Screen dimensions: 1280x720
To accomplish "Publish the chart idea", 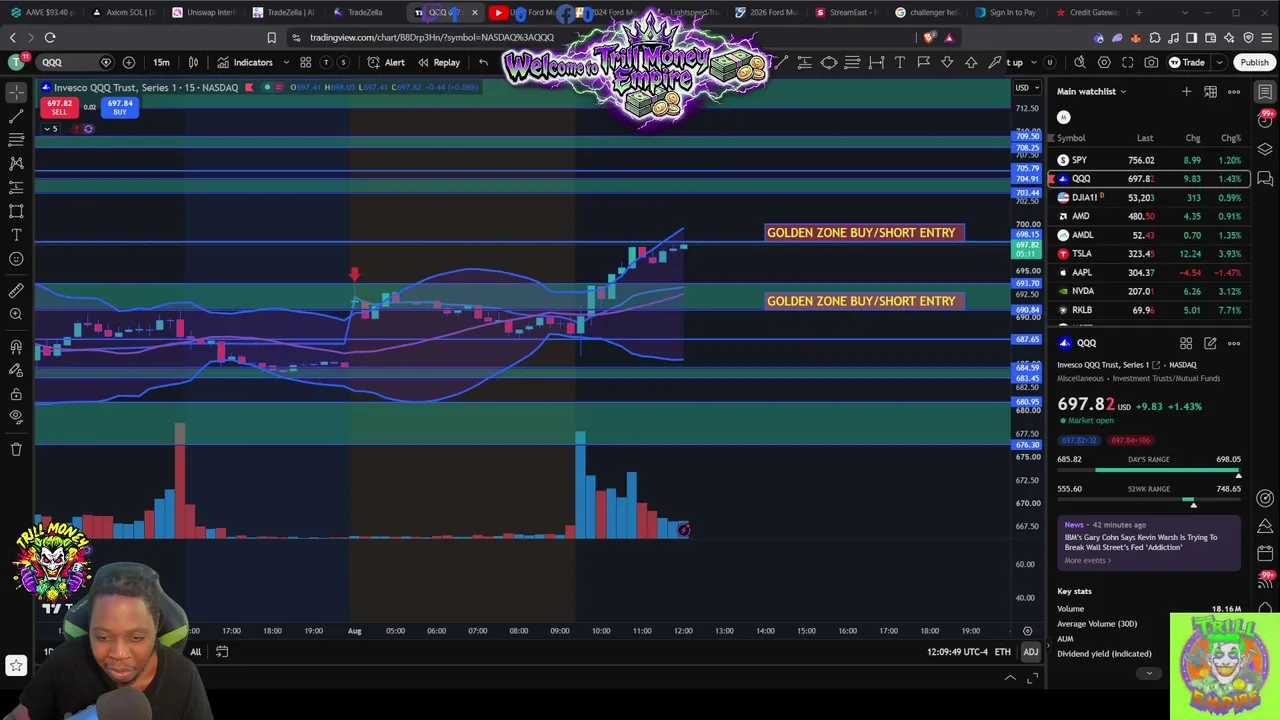I will pyautogui.click(x=1254, y=62).
